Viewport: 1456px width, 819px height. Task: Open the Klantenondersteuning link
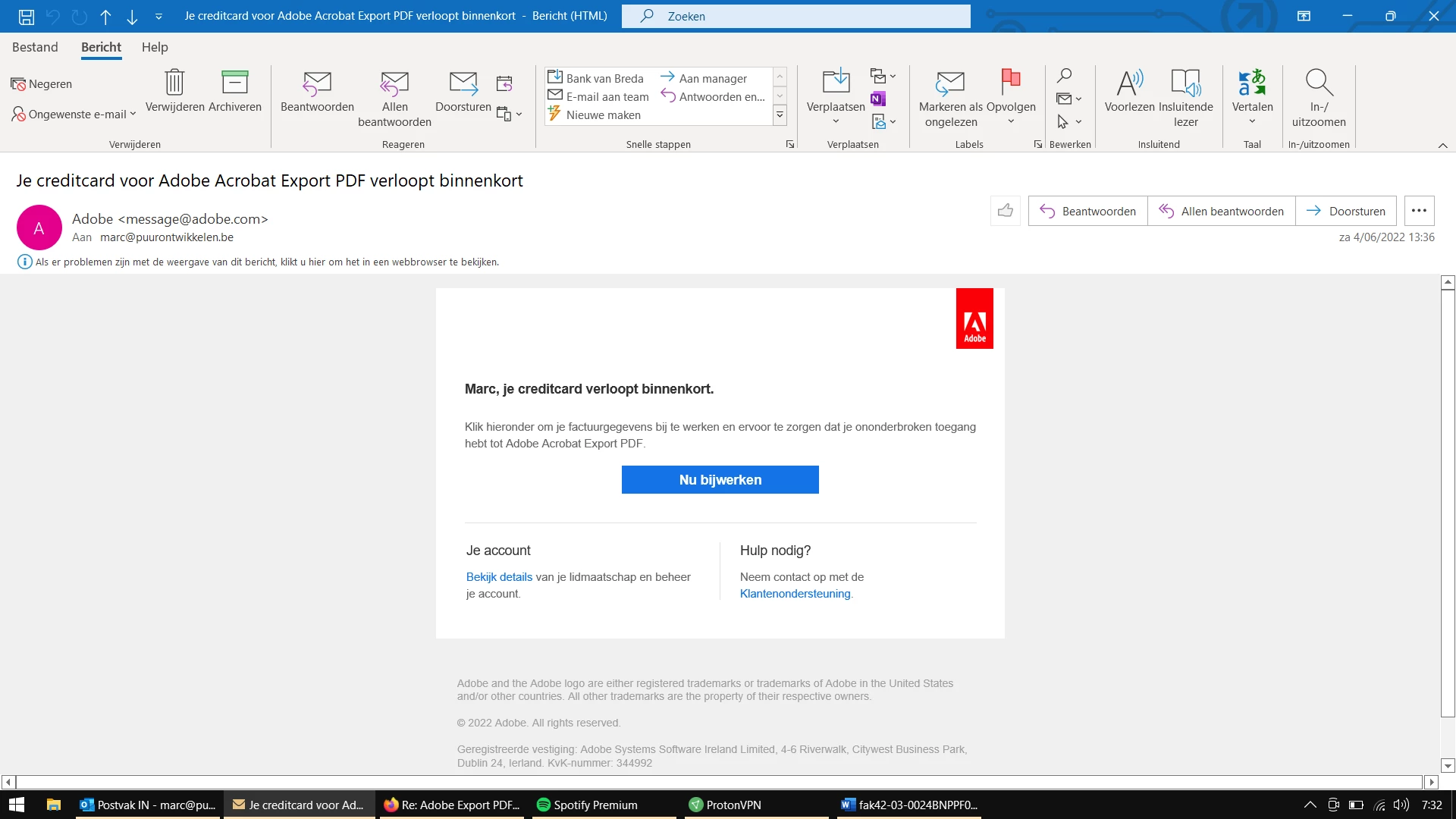click(x=795, y=594)
